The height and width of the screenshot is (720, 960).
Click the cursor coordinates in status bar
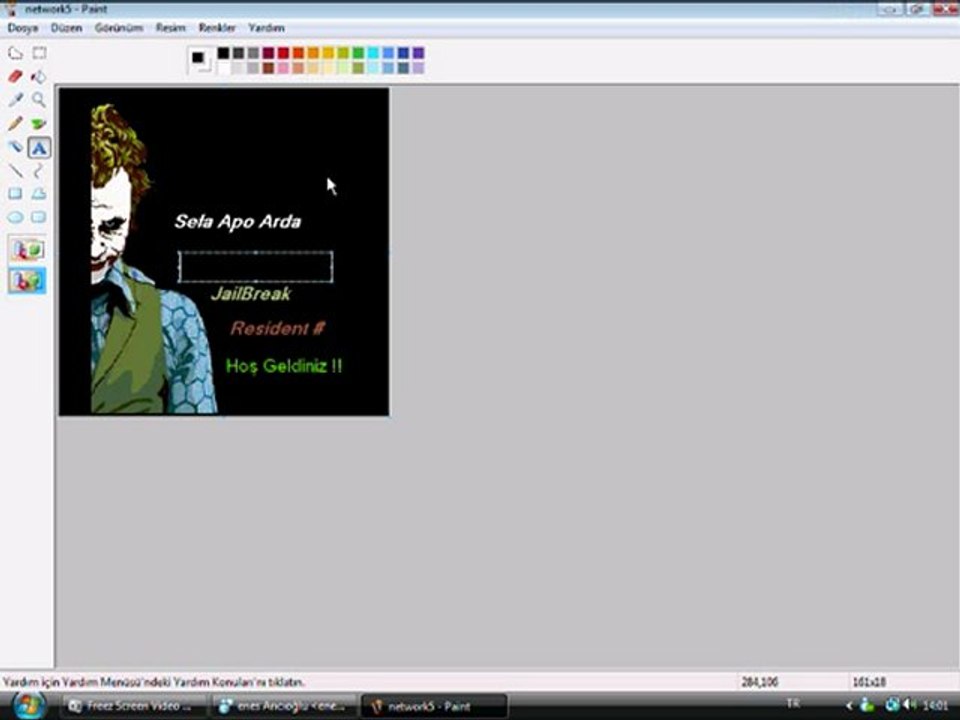click(759, 681)
